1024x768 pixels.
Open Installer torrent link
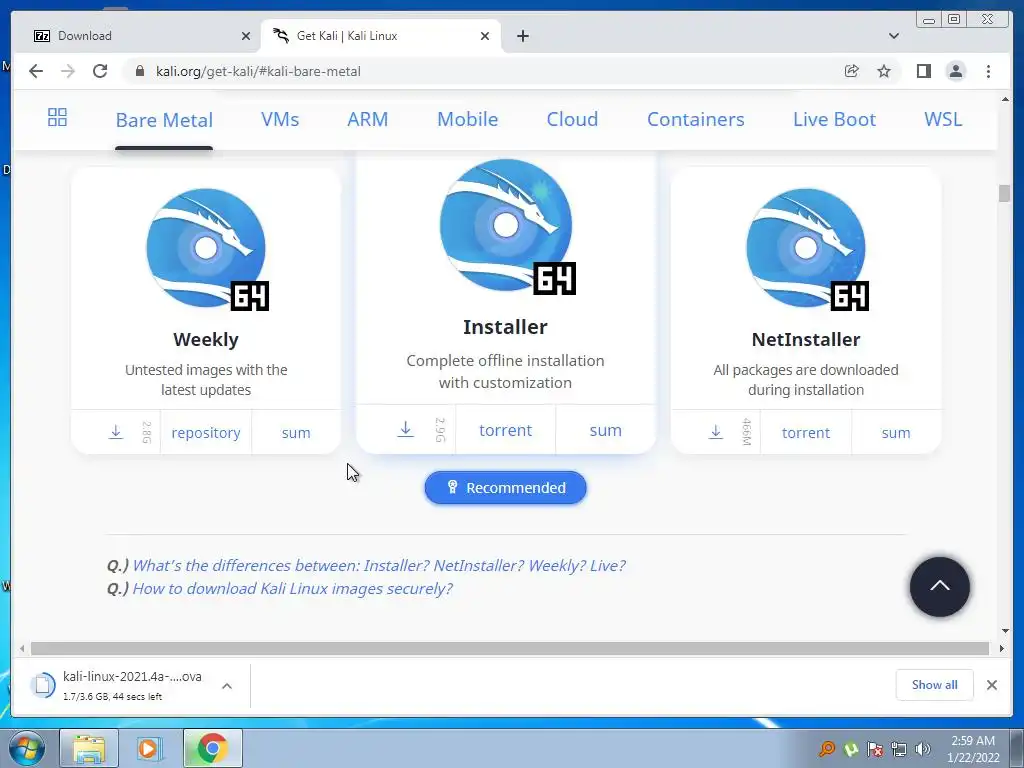(505, 430)
